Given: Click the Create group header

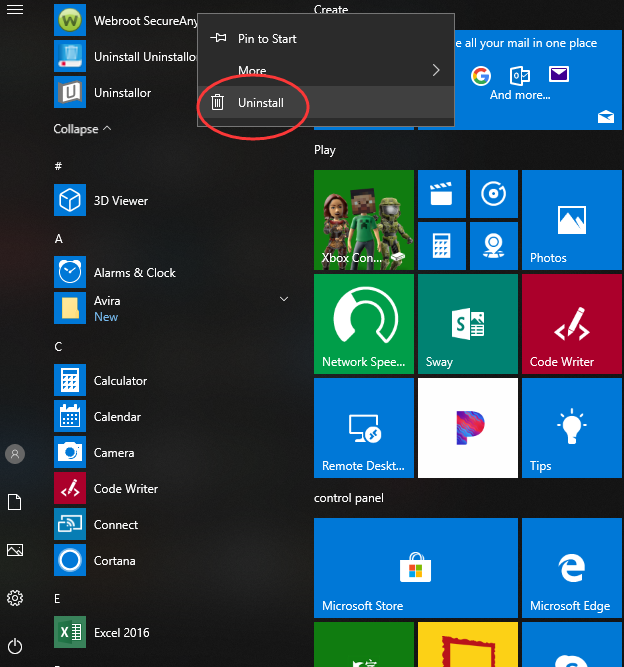Looking at the screenshot, I should [331, 9].
